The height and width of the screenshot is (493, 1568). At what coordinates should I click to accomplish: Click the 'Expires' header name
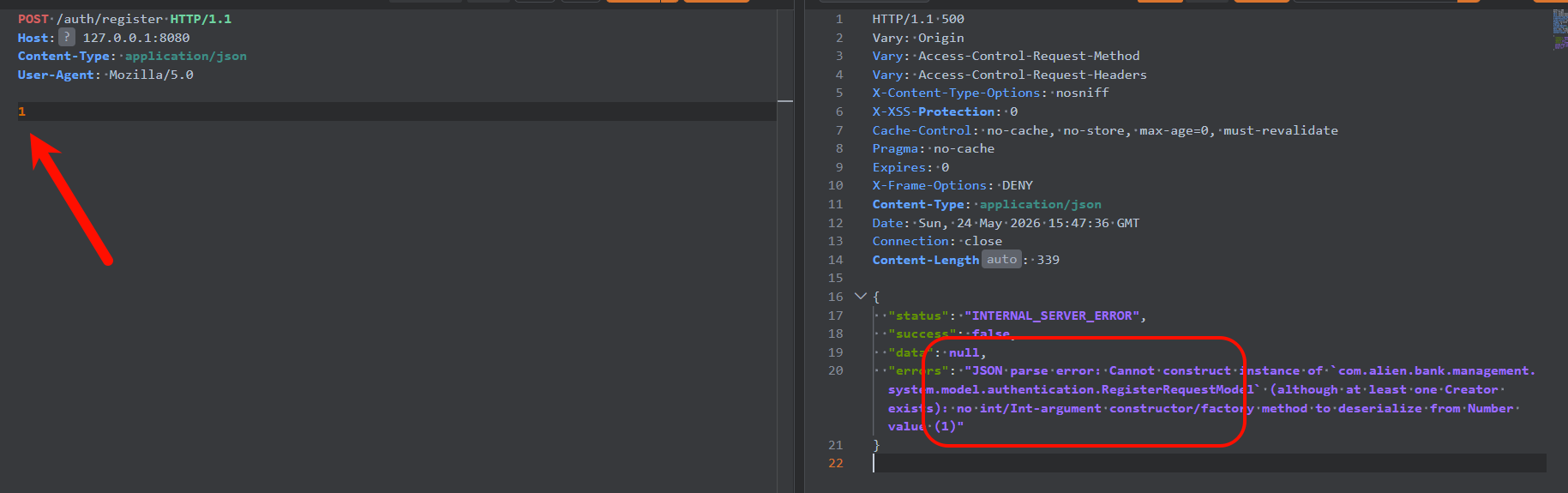click(899, 167)
